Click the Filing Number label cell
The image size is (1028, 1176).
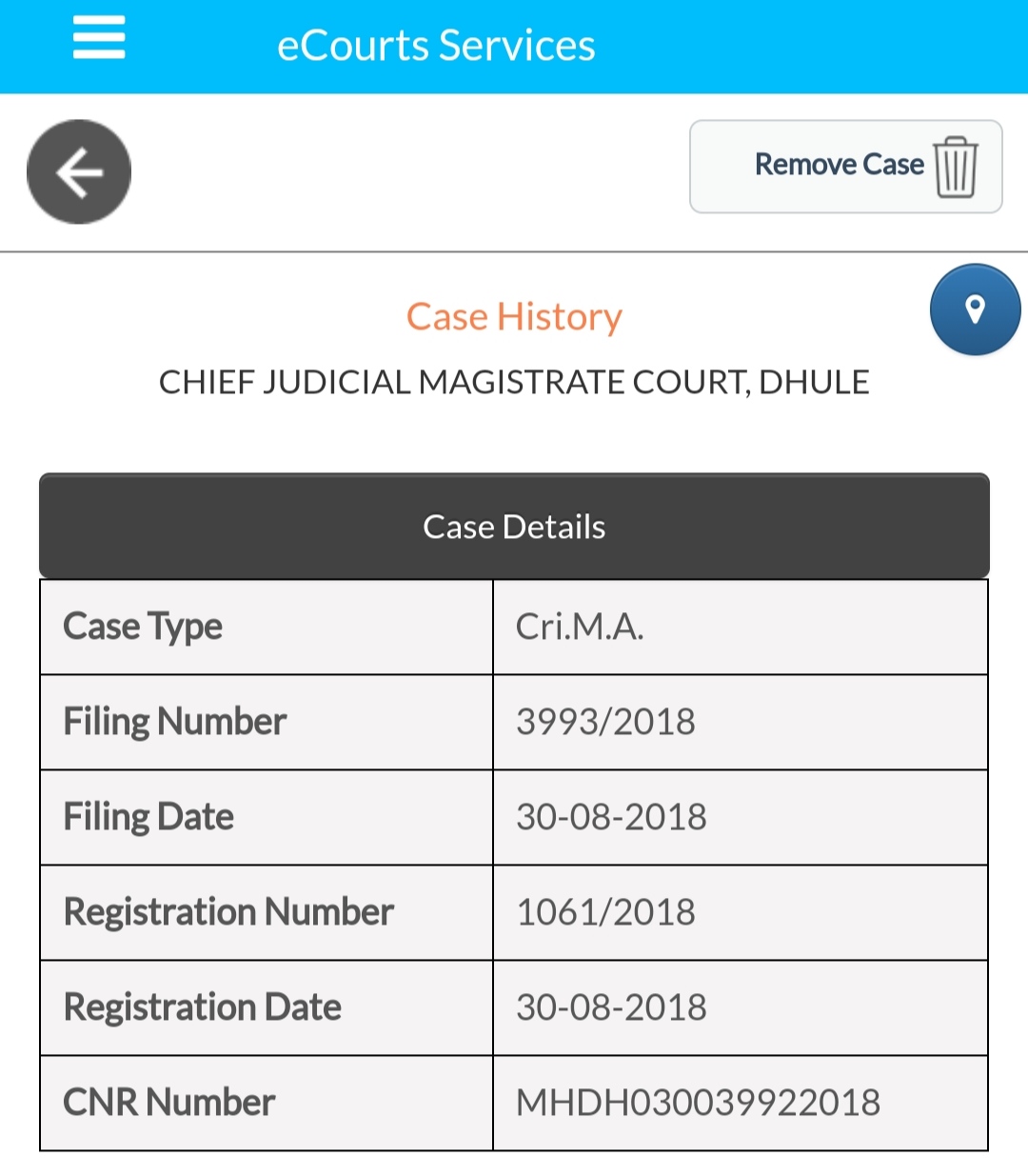[x=267, y=722]
